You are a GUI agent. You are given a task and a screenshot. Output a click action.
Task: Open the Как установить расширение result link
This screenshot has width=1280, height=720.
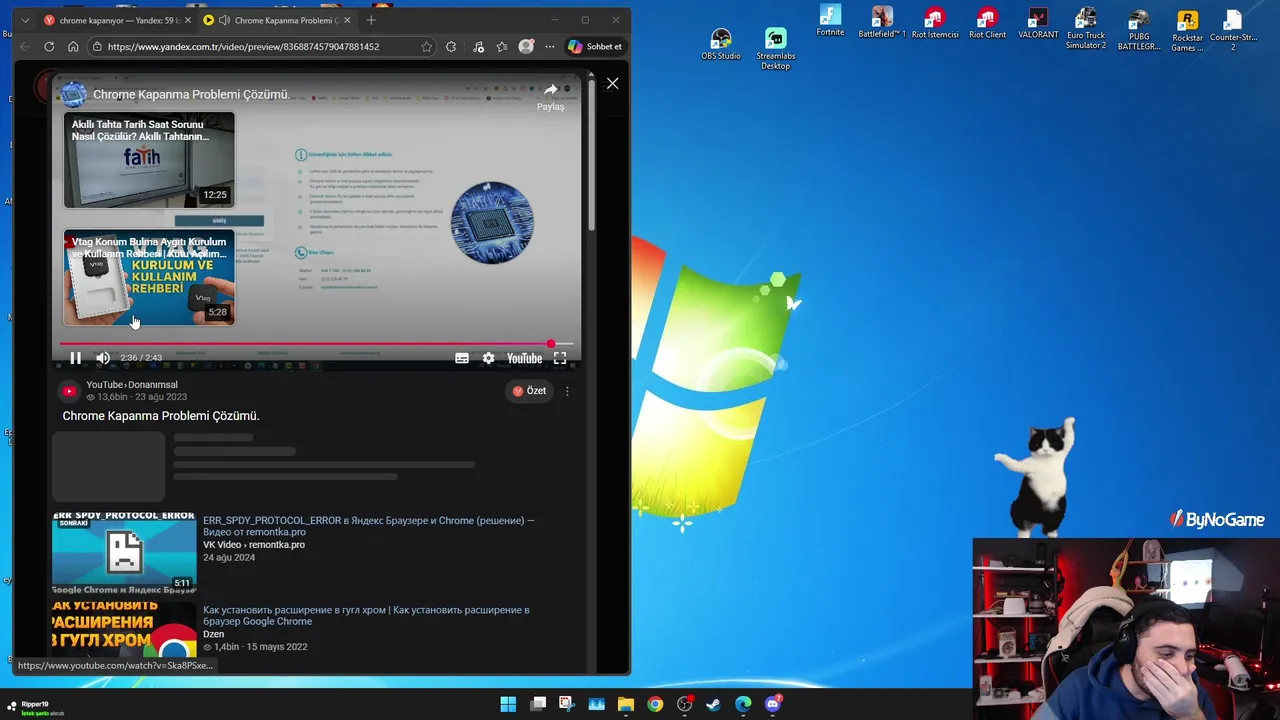coord(366,616)
